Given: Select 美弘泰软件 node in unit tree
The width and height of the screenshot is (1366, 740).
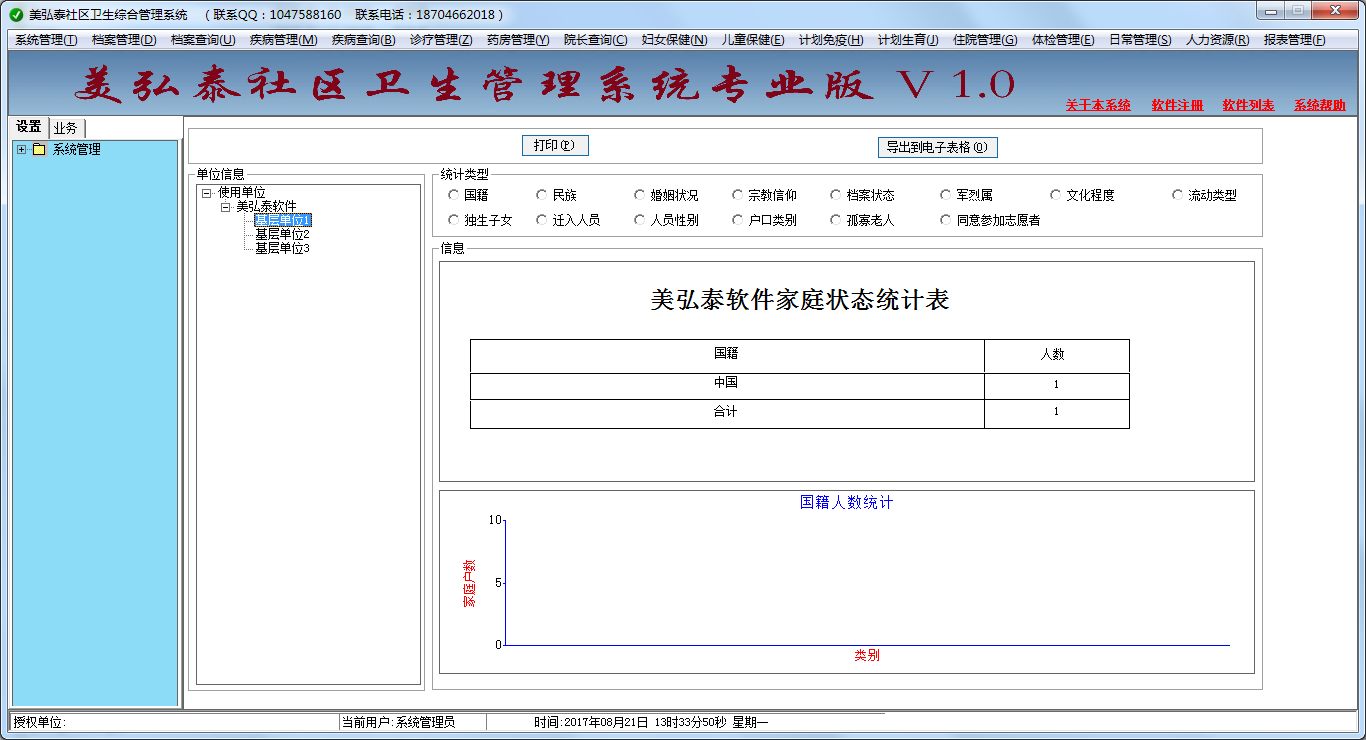Looking at the screenshot, I should (x=266, y=206).
